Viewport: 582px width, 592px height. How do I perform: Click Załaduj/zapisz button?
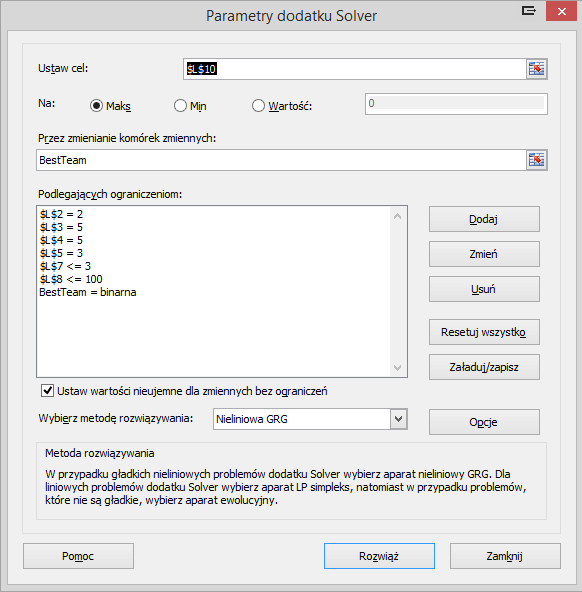[x=484, y=367]
